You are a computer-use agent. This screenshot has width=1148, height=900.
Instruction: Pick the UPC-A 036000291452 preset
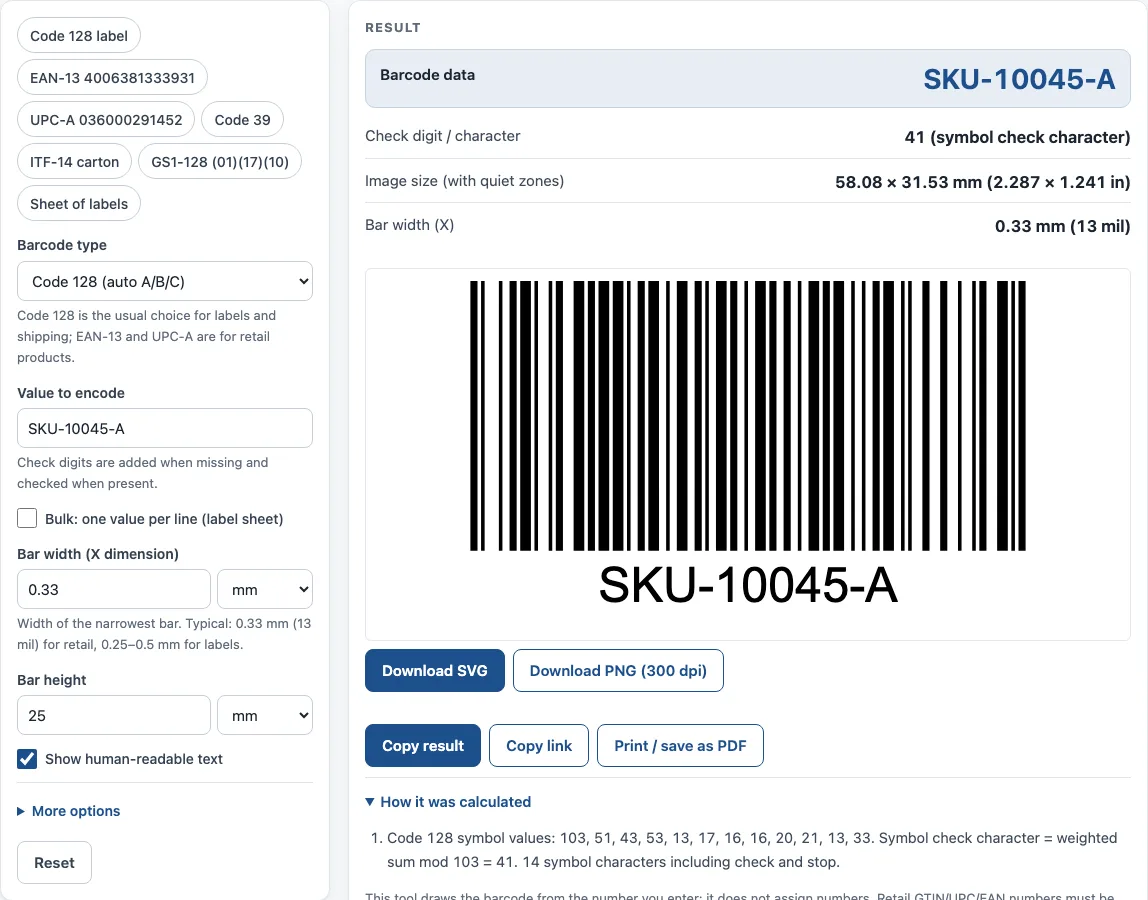[x=106, y=119]
